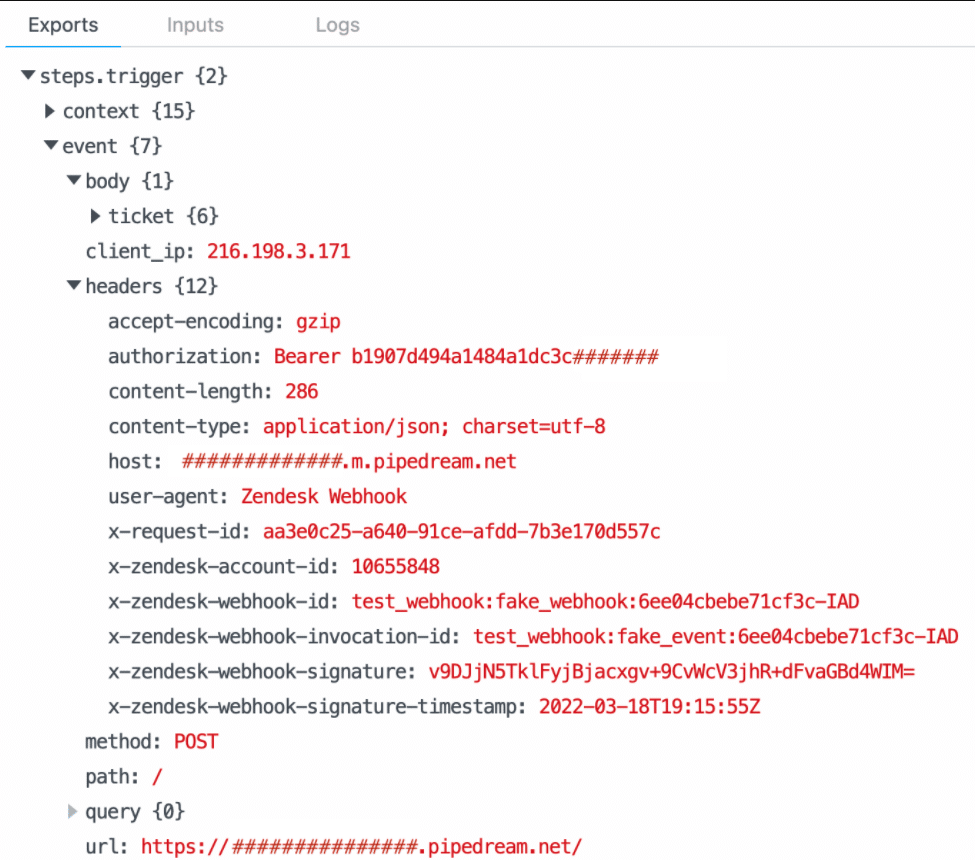Click the POST value
Viewport: 975px width, 860px height.
click(x=196, y=741)
